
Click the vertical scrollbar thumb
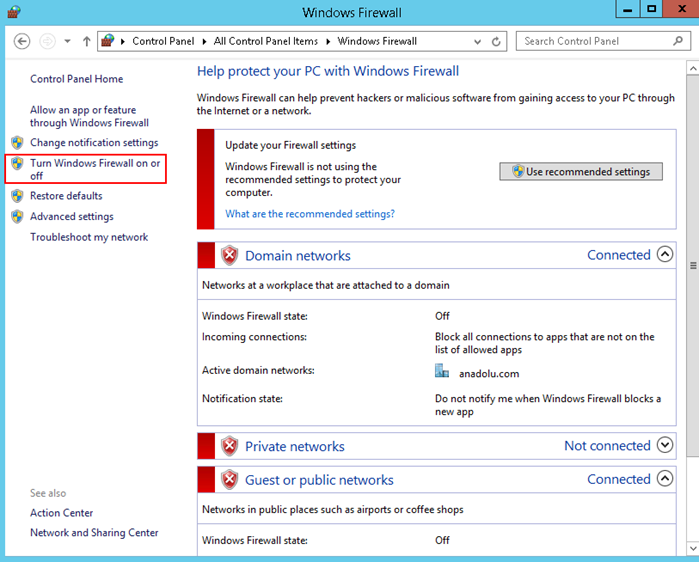click(693, 266)
